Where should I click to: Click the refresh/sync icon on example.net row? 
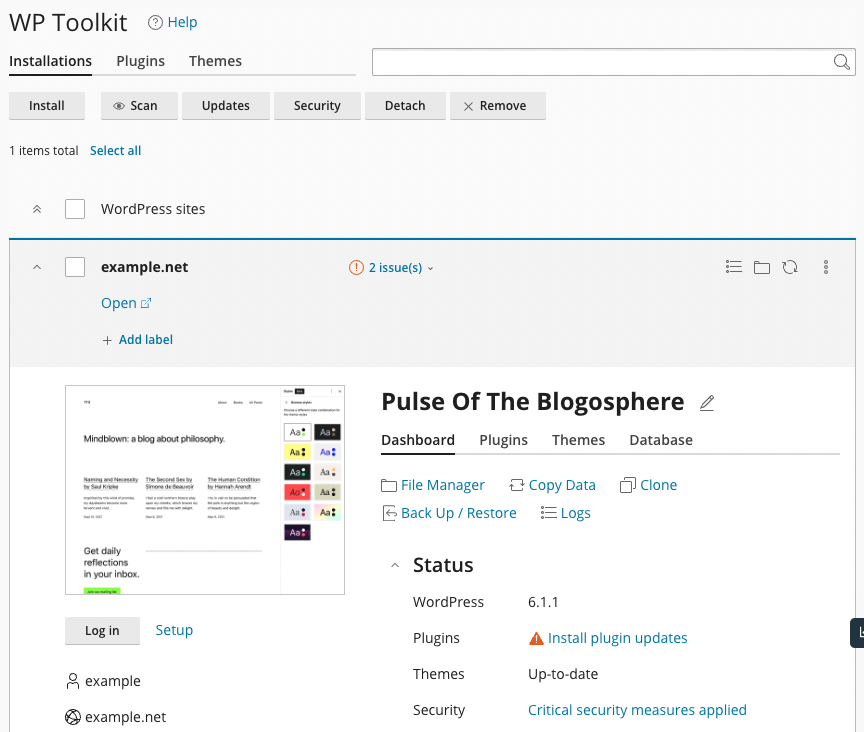coord(790,267)
